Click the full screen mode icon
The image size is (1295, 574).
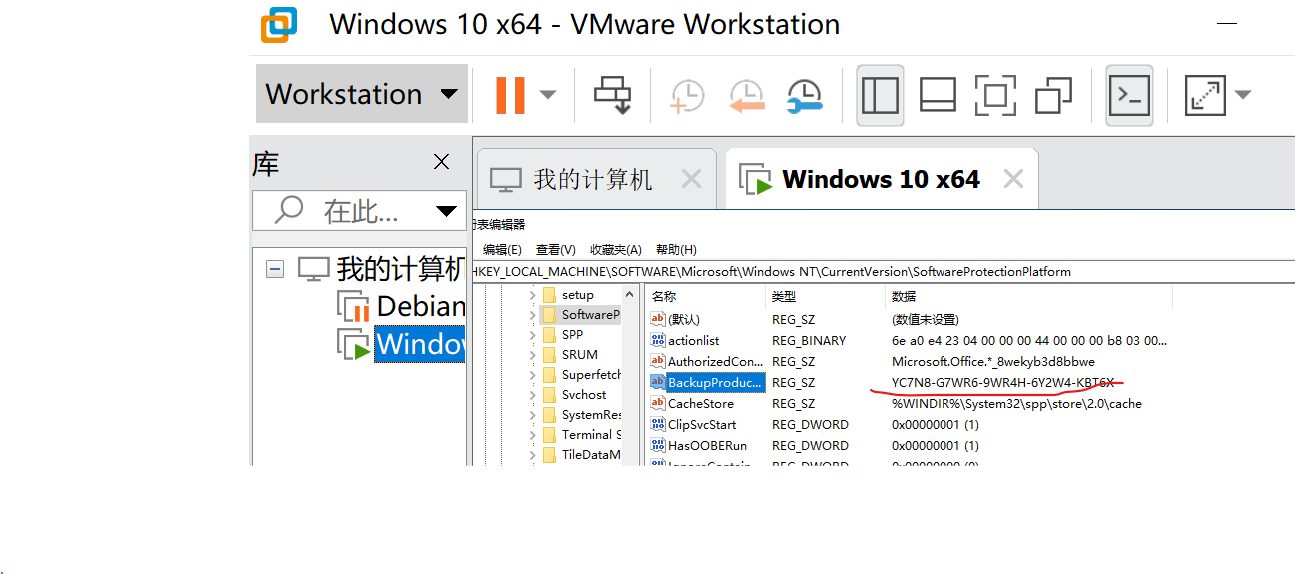(x=995, y=95)
